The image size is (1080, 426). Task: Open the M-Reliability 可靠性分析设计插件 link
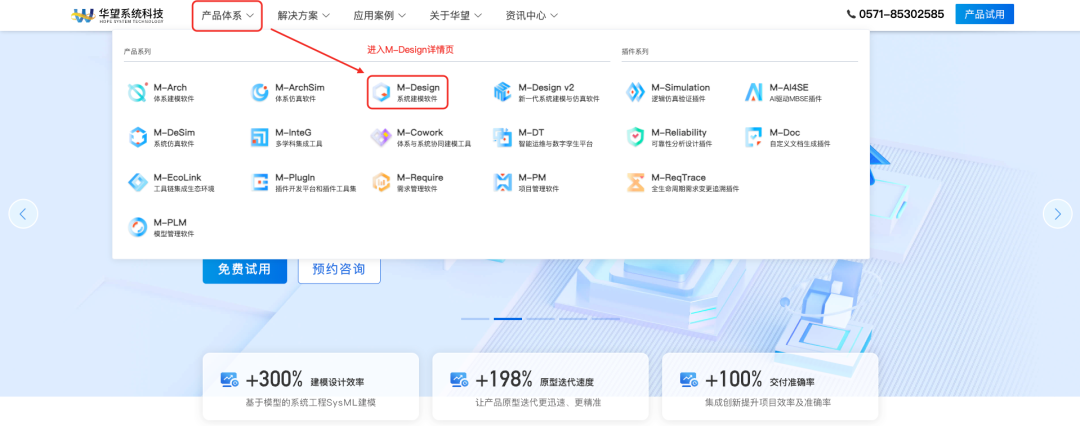(669, 137)
